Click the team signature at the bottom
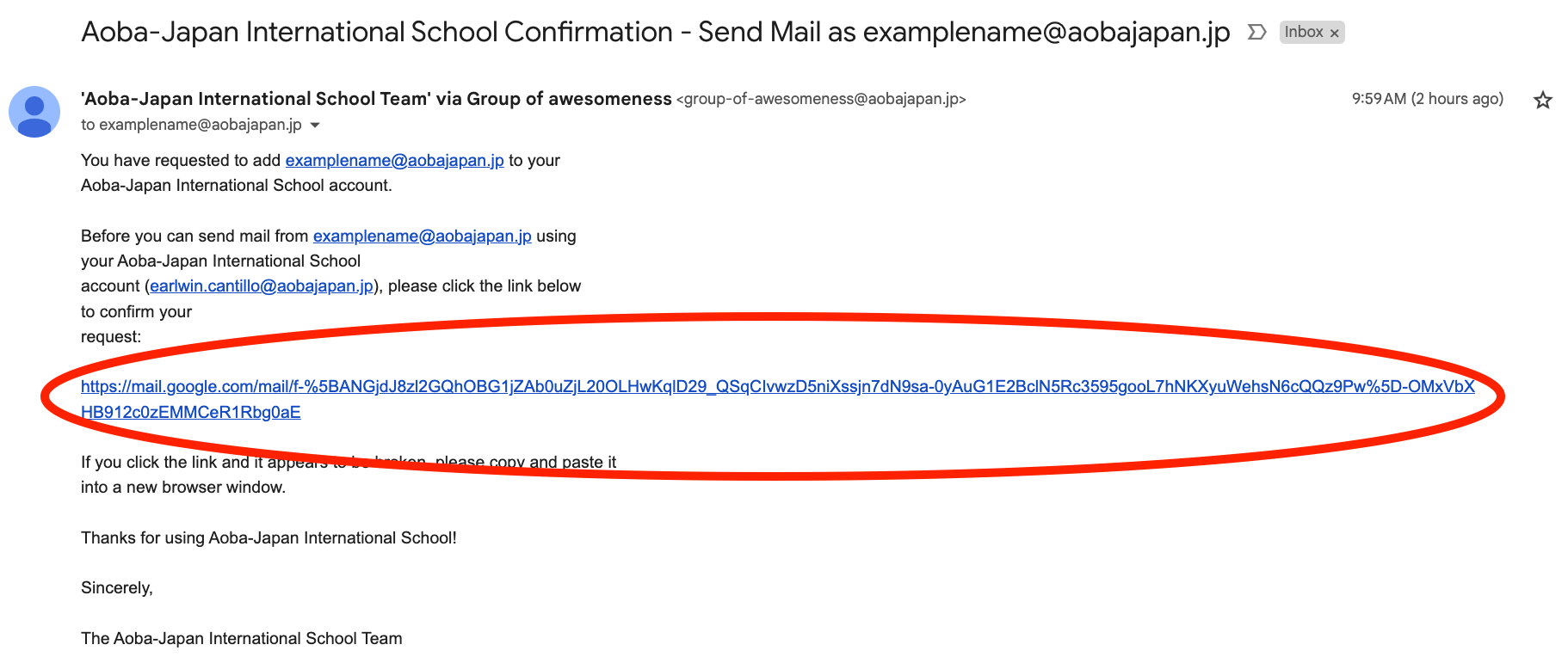The image size is (1568, 657). [x=242, y=639]
